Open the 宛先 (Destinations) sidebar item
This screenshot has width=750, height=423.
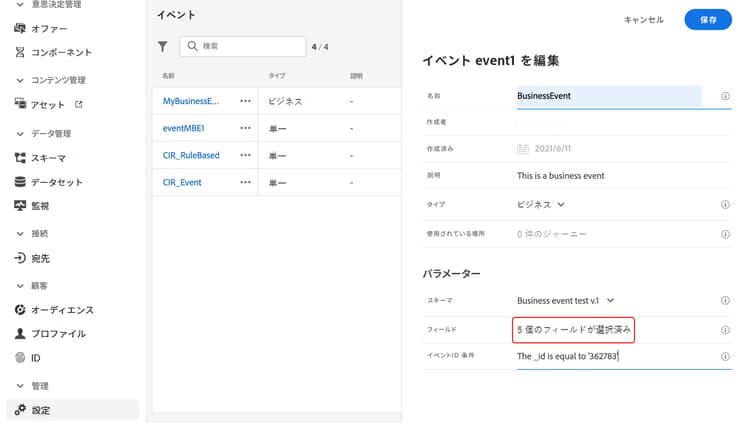point(32,258)
